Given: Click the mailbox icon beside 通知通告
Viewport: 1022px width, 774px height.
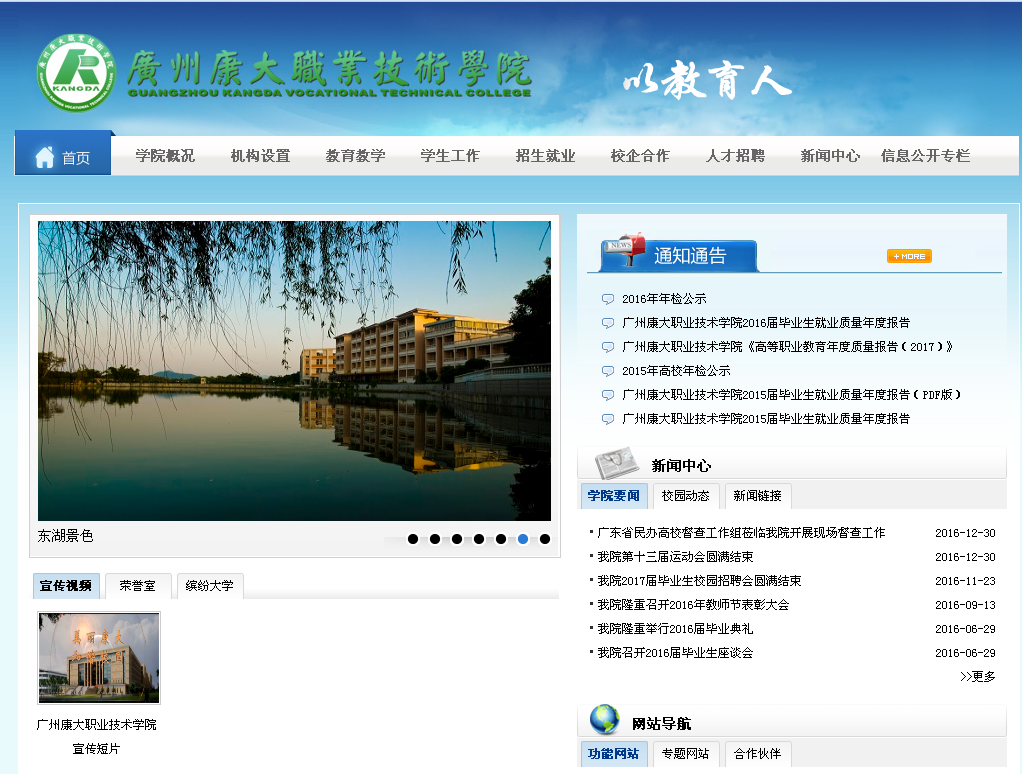Looking at the screenshot, I should pos(623,251).
